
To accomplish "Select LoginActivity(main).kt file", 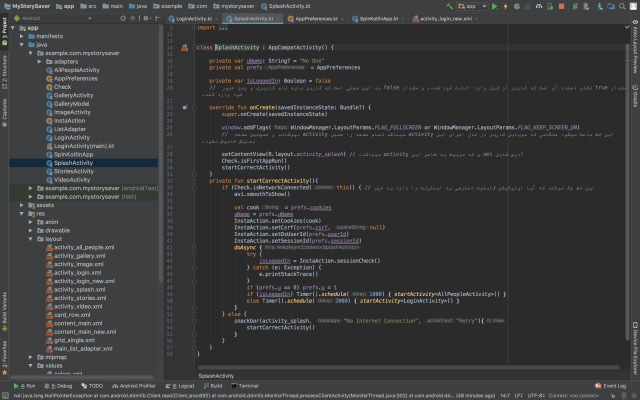I will 84,146.
